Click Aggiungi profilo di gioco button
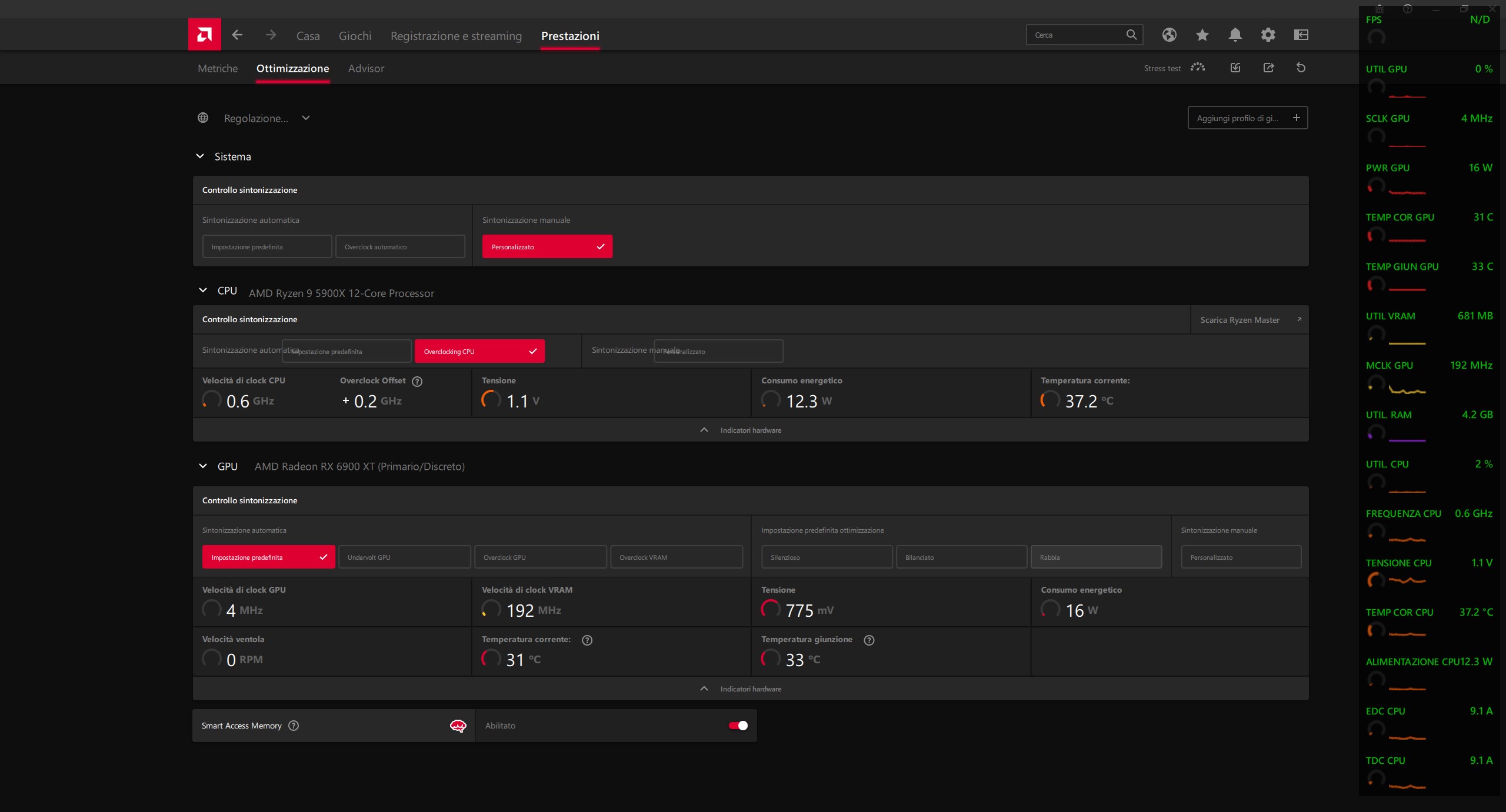This screenshot has width=1506, height=812. pos(1248,118)
